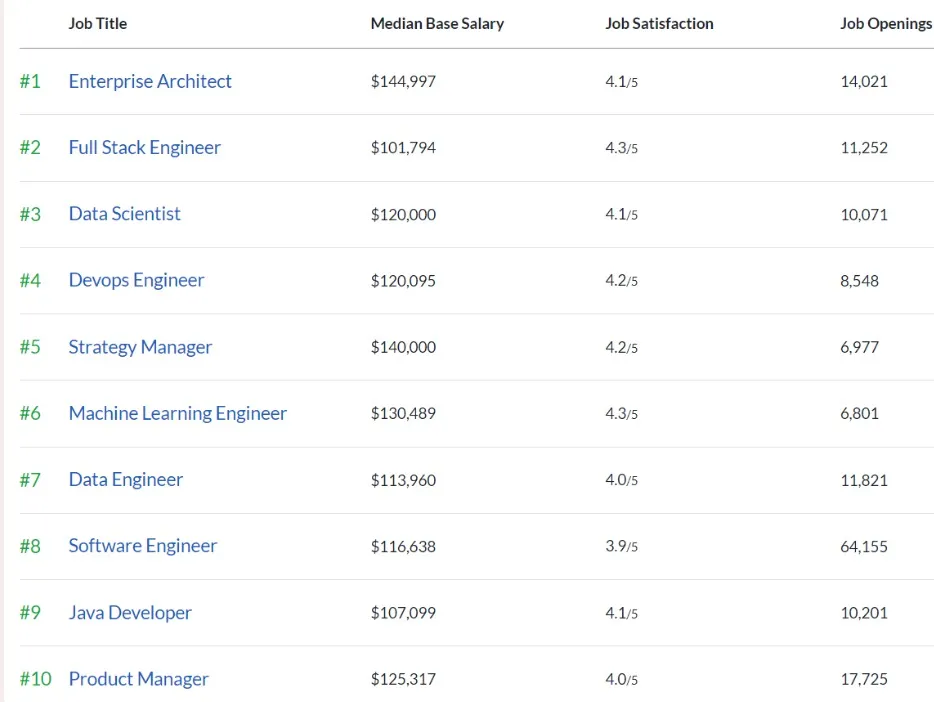The image size is (934, 702).
Task: Open the Strategy Manager job page
Action: (140, 347)
